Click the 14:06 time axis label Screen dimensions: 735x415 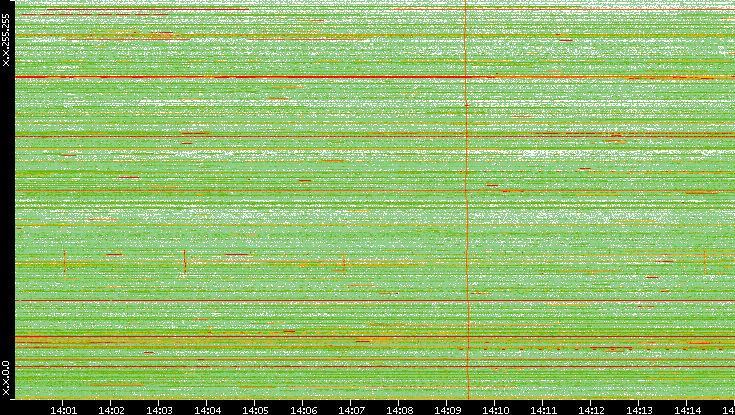[303, 410]
